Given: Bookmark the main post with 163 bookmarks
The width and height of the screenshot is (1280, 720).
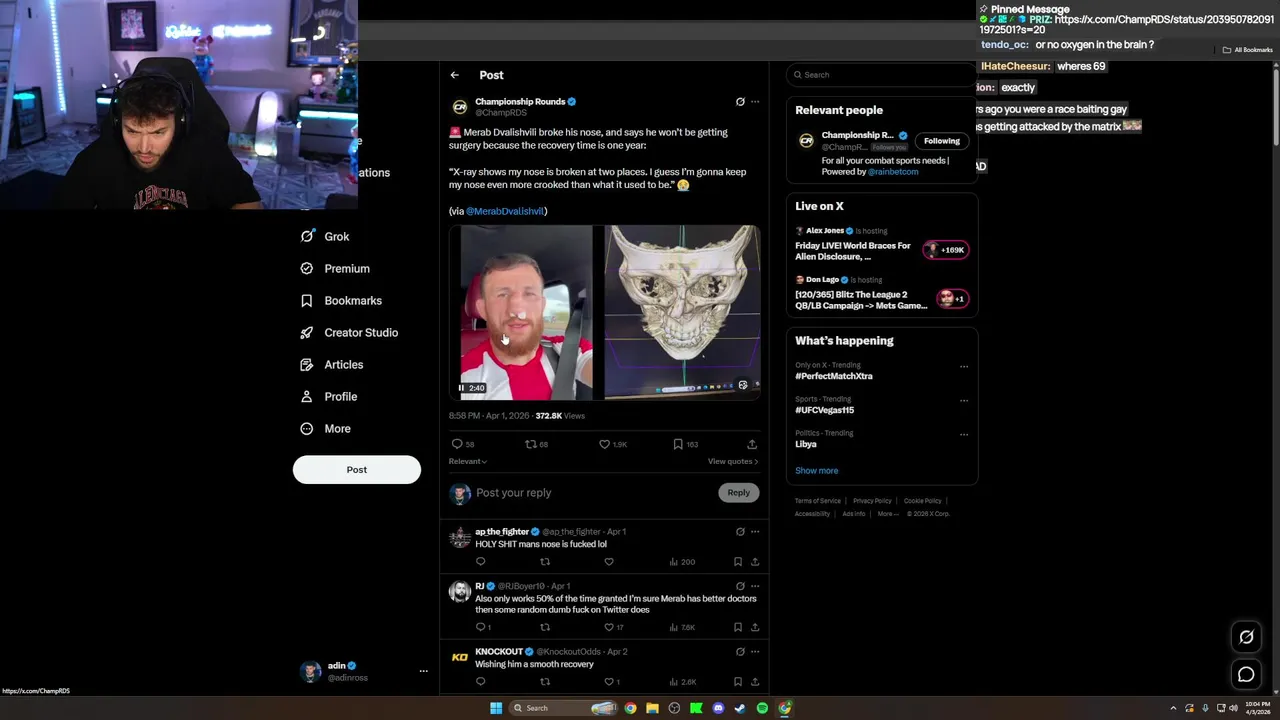Looking at the screenshot, I should coord(678,444).
